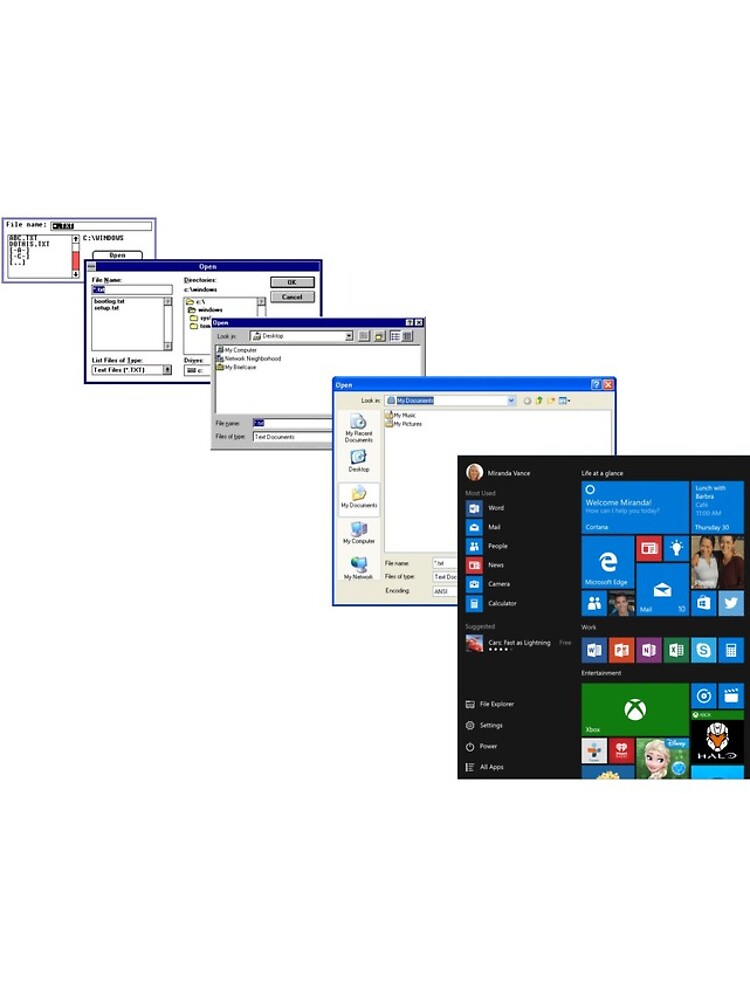This screenshot has height=1000, width=750.
Task: Open the Disney Frozen tile
Action: pyautogui.click(x=662, y=758)
